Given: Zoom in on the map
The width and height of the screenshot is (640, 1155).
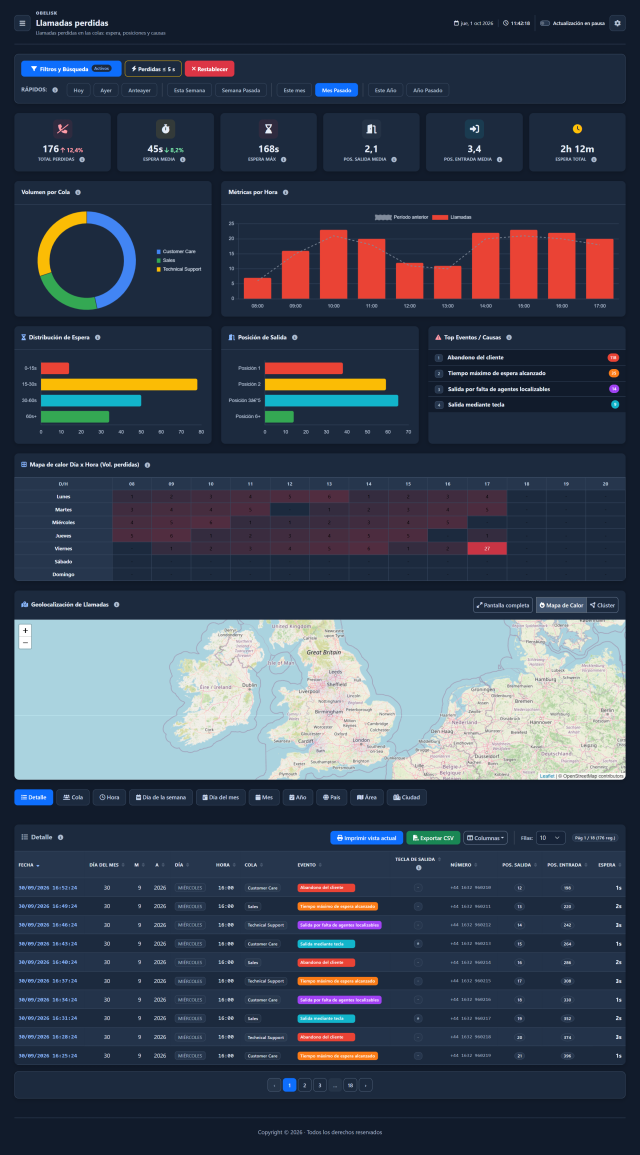Looking at the screenshot, I should click(25, 631).
